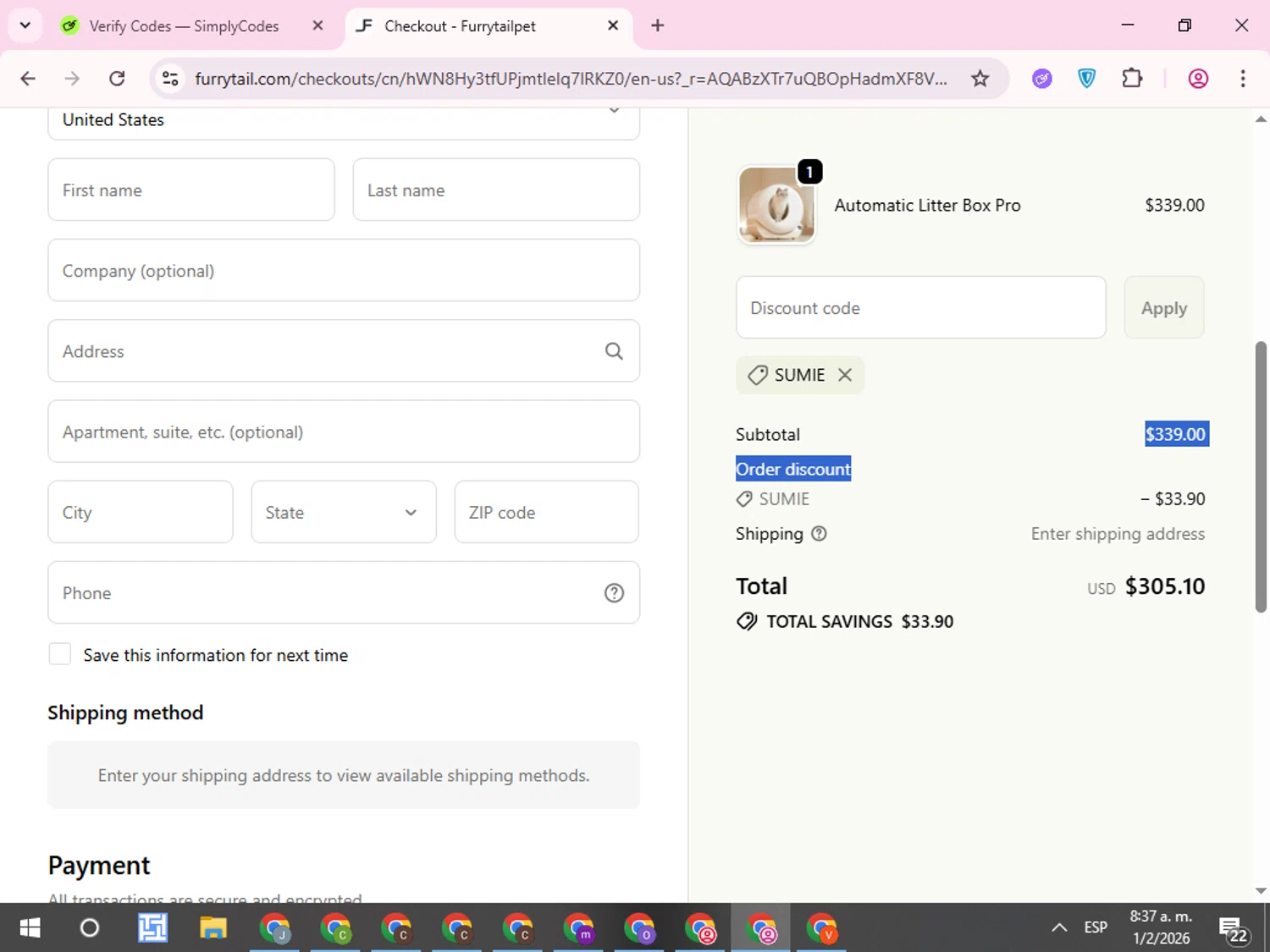Click the Automatic Litter Box Pro thumbnail
1270x952 pixels.
776,205
